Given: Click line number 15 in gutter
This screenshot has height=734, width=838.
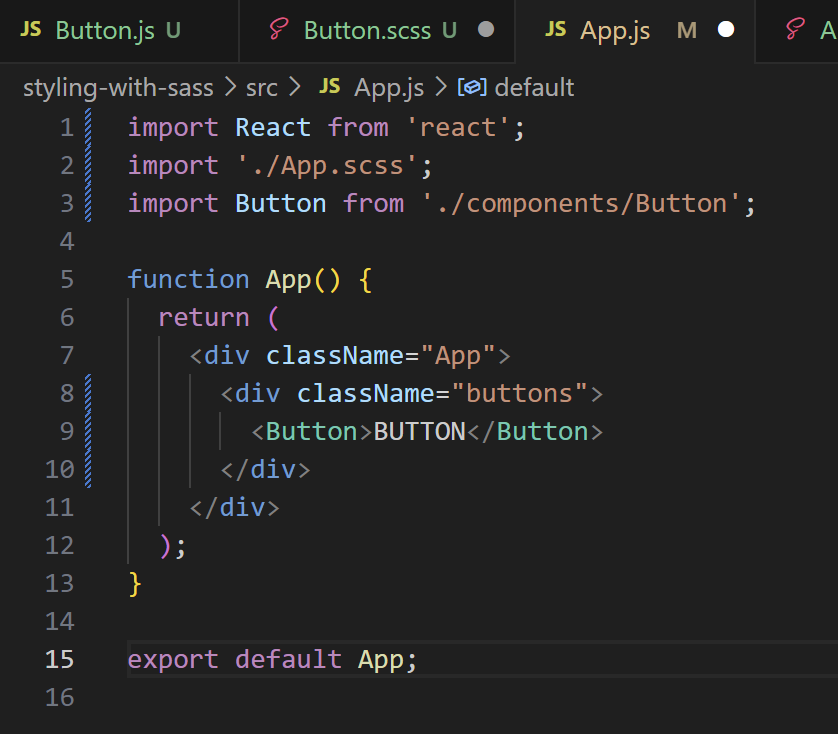Looking at the screenshot, I should click(60, 660).
